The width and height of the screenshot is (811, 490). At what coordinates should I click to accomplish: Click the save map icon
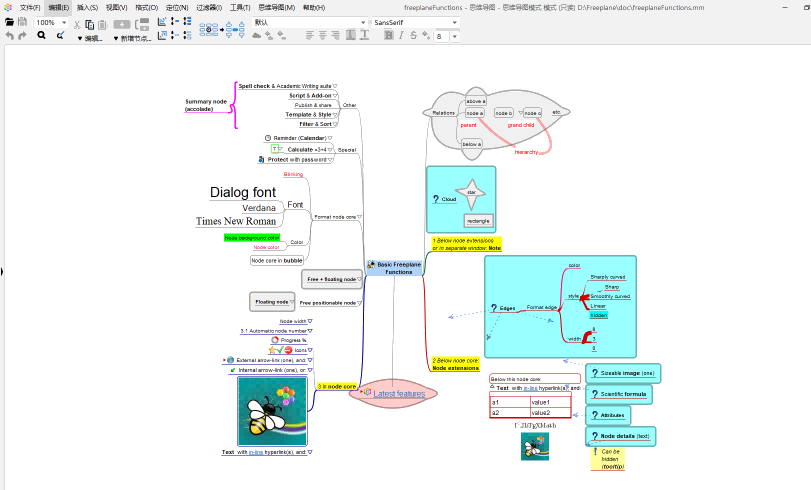coord(22,22)
